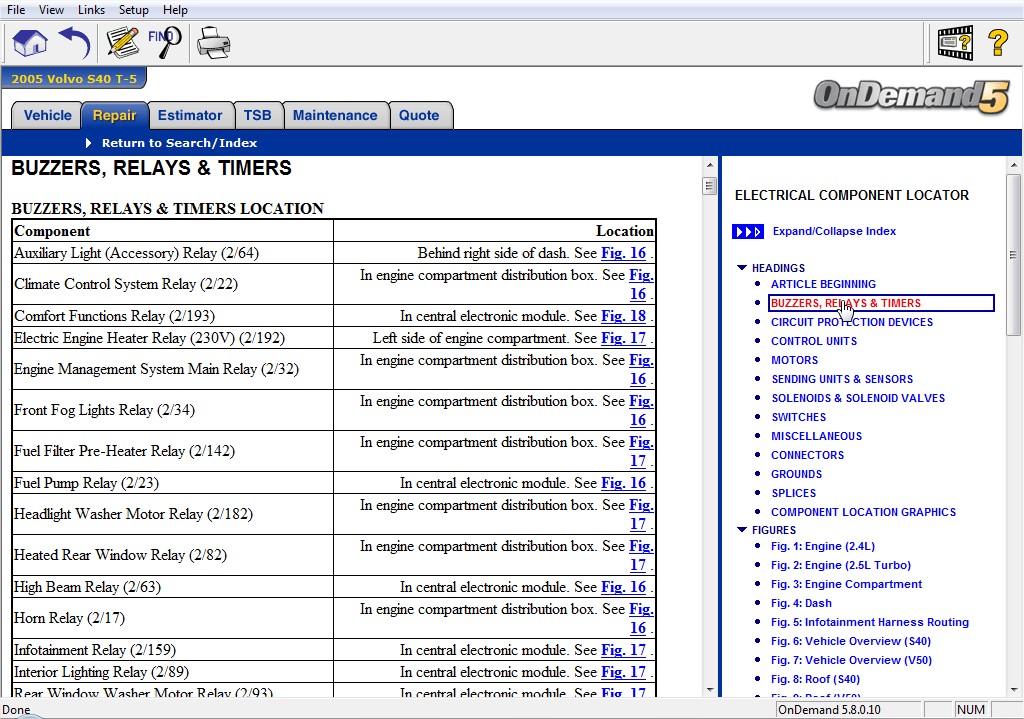
Task: Click the Expand/Collapse Index triple-arrow icon
Action: [748, 232]
